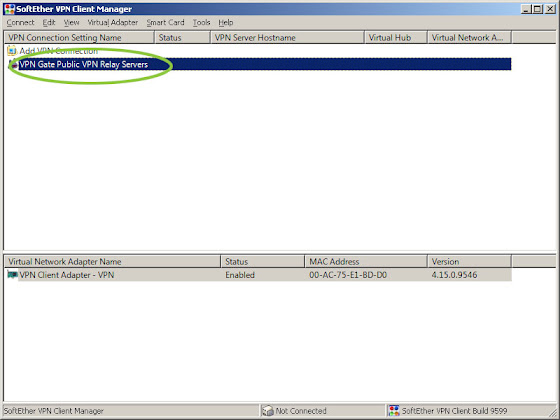Viewport: 560px width, 420px height.
Task: Click the Not Connected status bar icon
Action: click(268, 411)
